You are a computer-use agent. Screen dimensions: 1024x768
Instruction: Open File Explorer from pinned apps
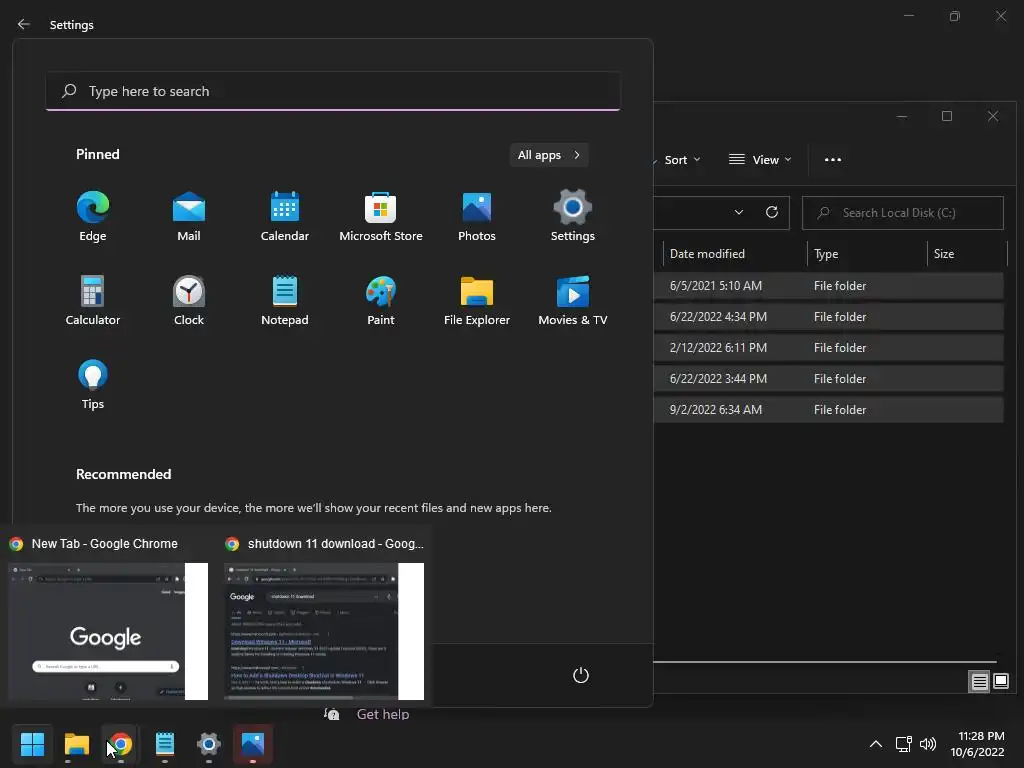[x=477, y=300]
